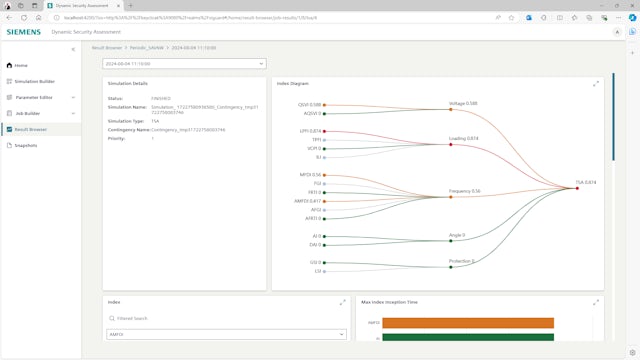Click Result Browser breadcrumb link

point(107,48)
